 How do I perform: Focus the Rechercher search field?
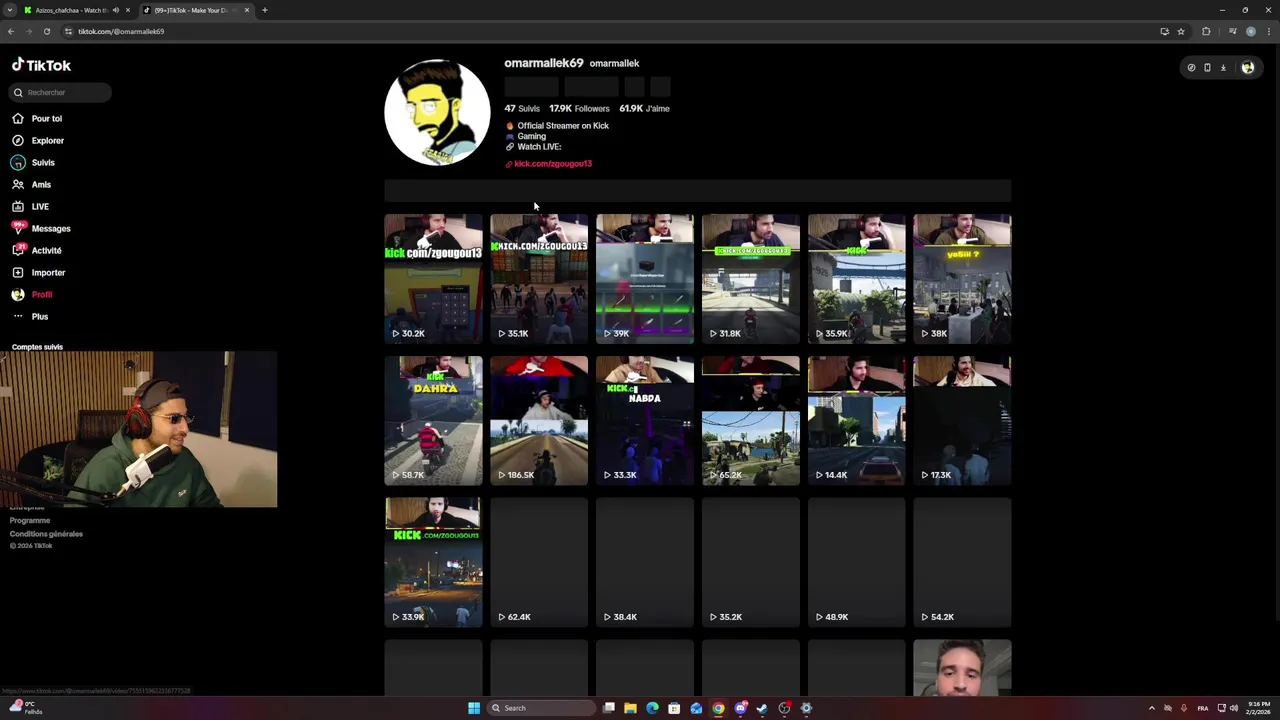61,92
